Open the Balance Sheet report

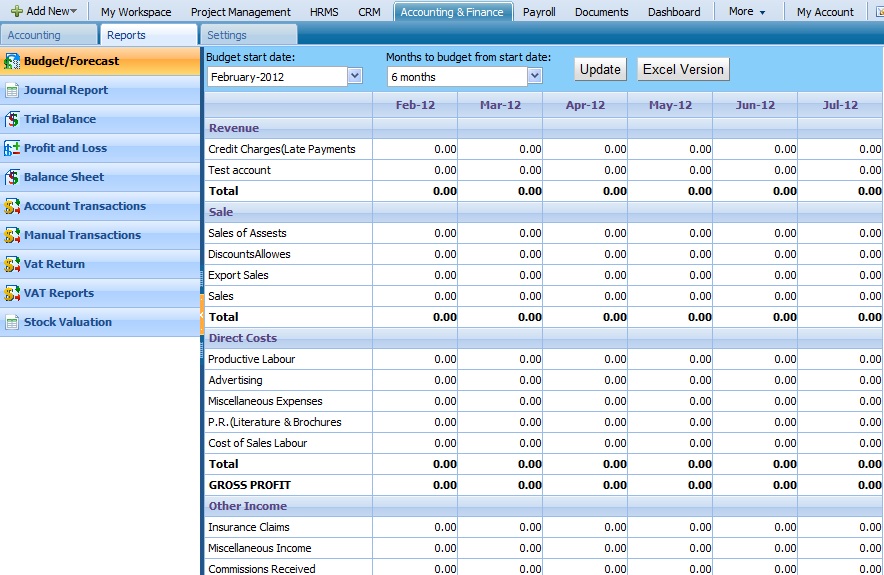coord(64,177)
